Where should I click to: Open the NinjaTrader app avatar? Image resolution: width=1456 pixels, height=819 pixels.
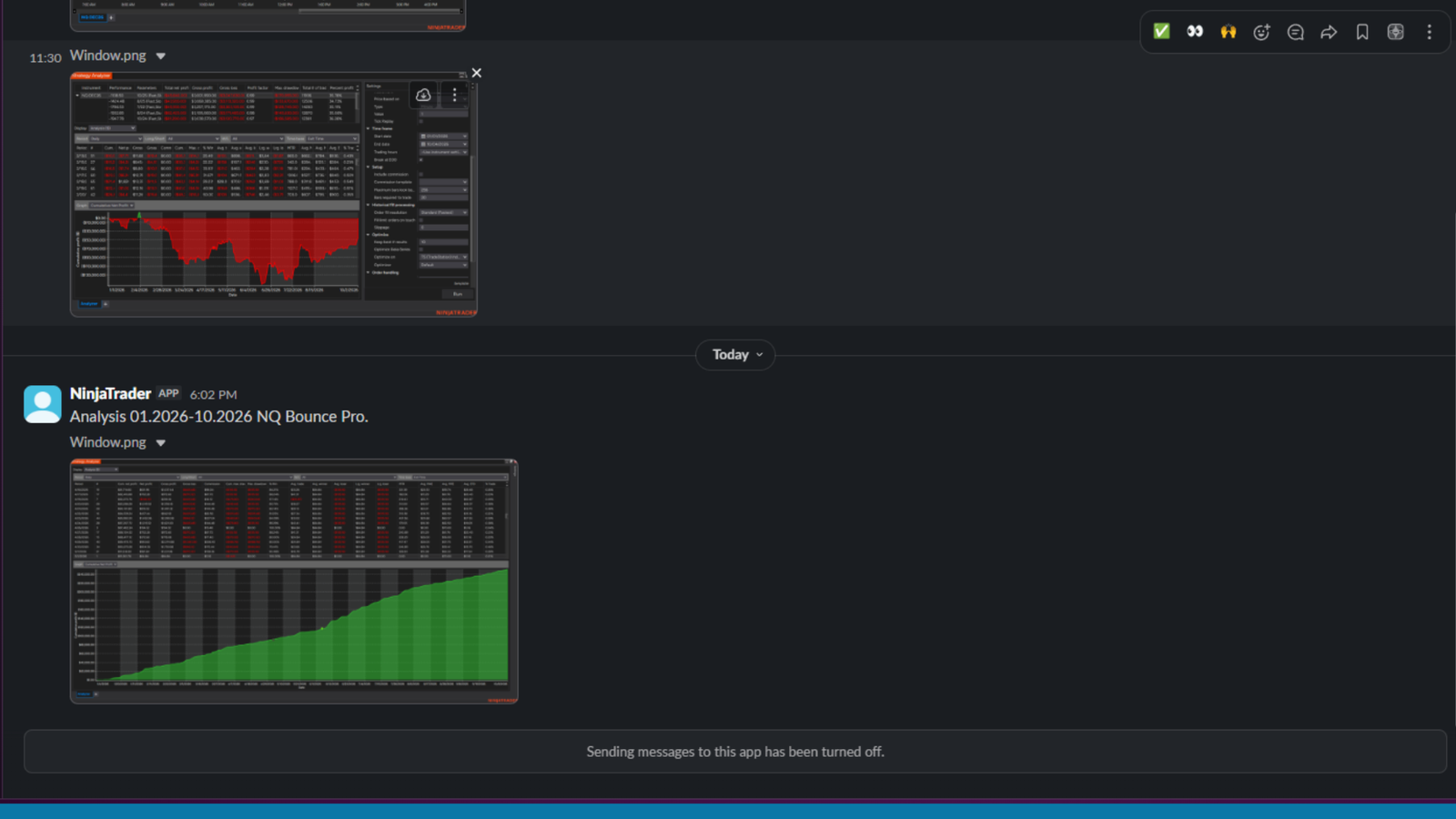click(42, 404)
